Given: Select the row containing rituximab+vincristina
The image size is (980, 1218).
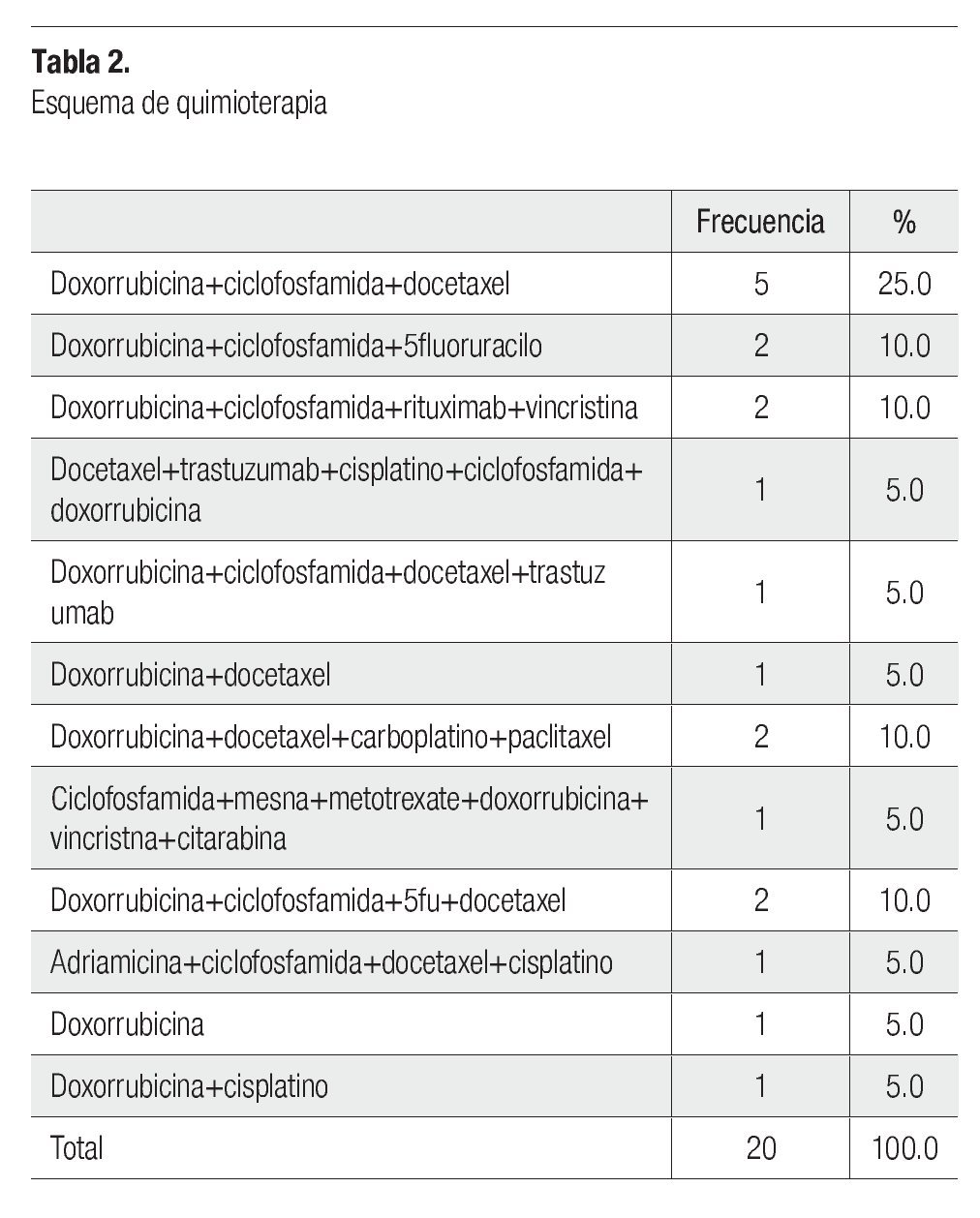Looking at the screenshot, I should [344, 408].
